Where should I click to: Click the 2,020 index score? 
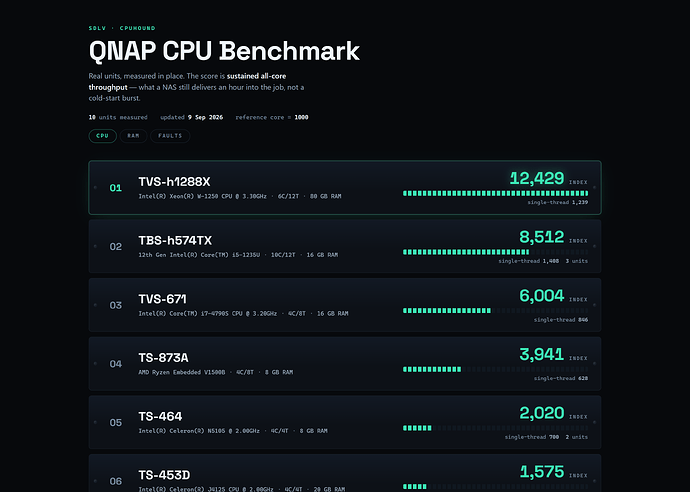click(x=542, y=413)
